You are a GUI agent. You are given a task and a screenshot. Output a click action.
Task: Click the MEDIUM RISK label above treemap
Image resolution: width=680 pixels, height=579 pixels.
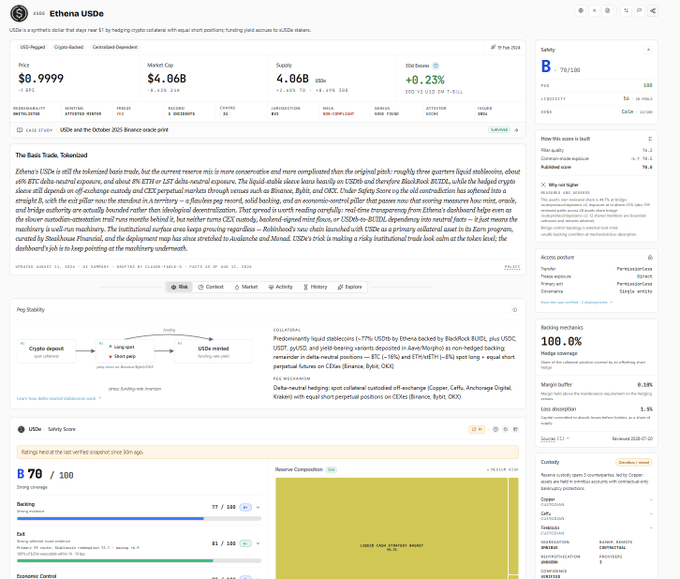pos(503,469)
